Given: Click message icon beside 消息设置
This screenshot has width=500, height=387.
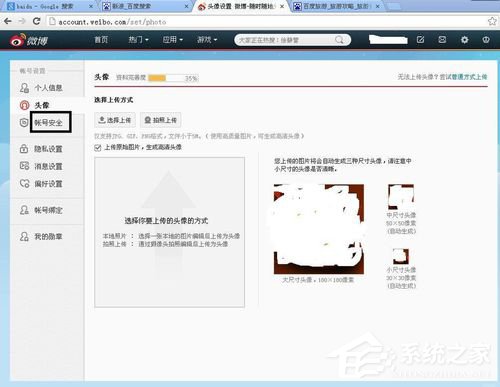Looking at the screenshot, I should (x=24, y=166).
